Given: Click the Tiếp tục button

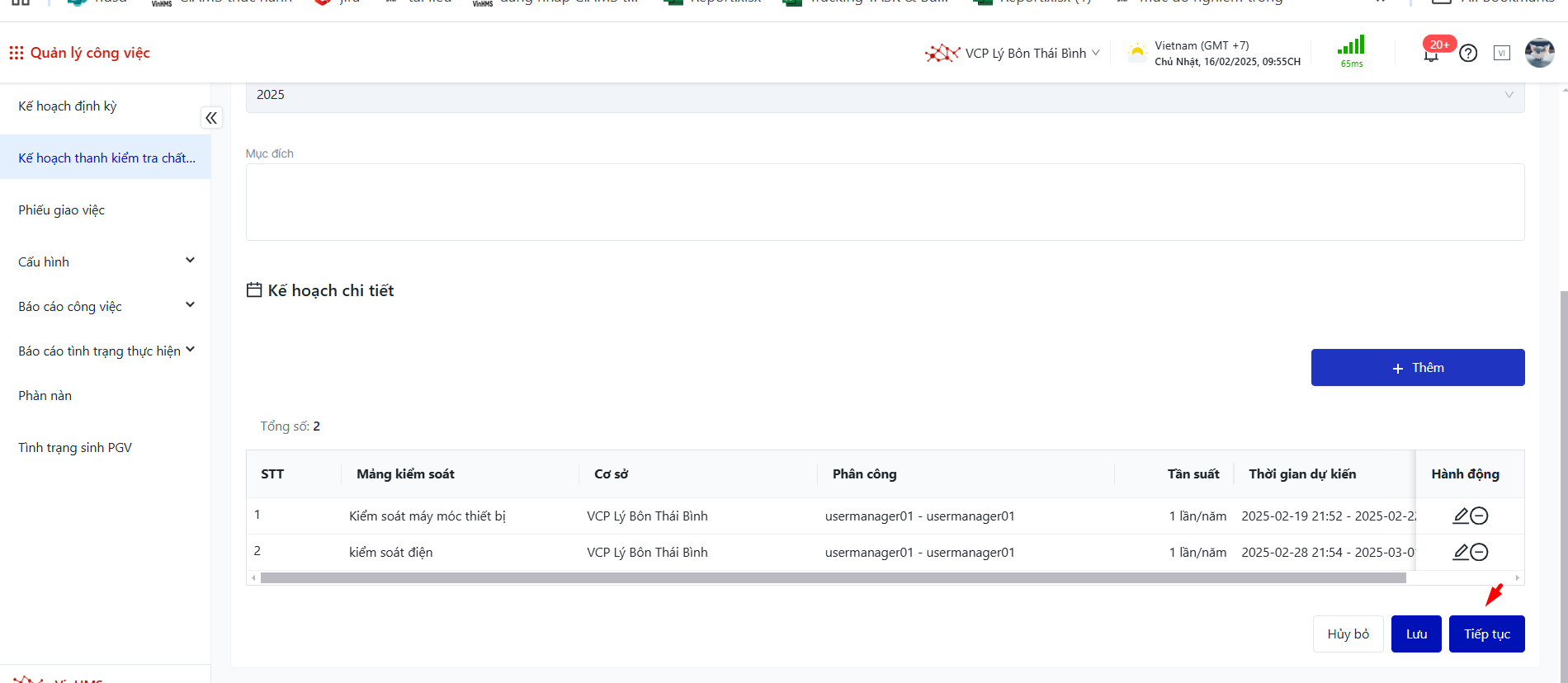Looking at the screenshot, I should (1486, 634).
